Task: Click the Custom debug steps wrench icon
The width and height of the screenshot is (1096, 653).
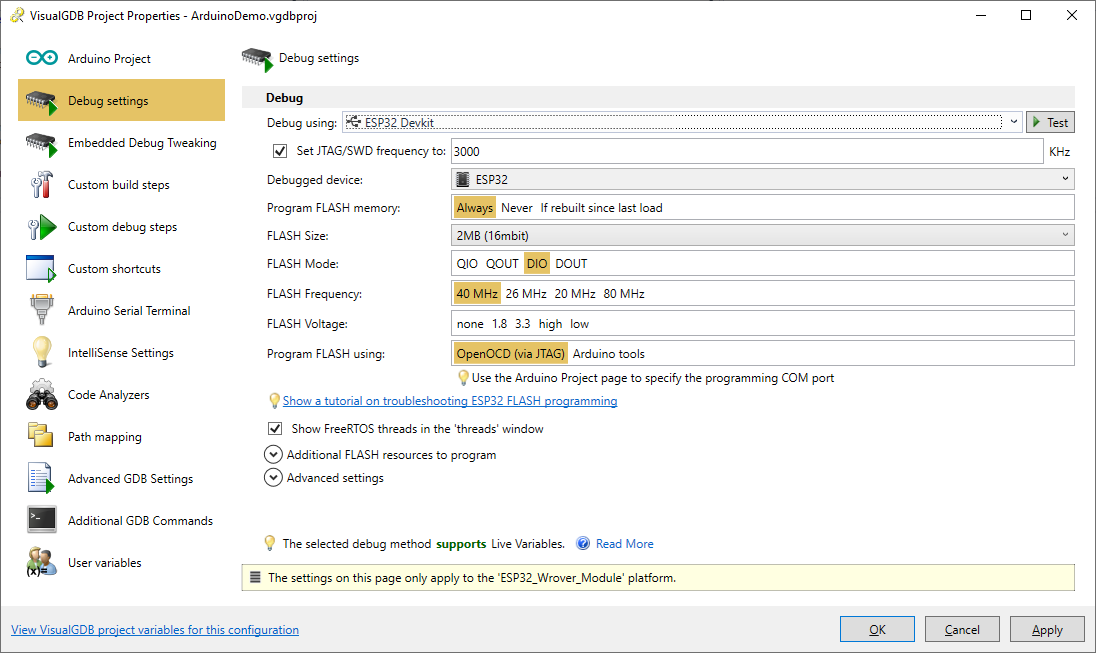Action: click(x=41, y=227)
